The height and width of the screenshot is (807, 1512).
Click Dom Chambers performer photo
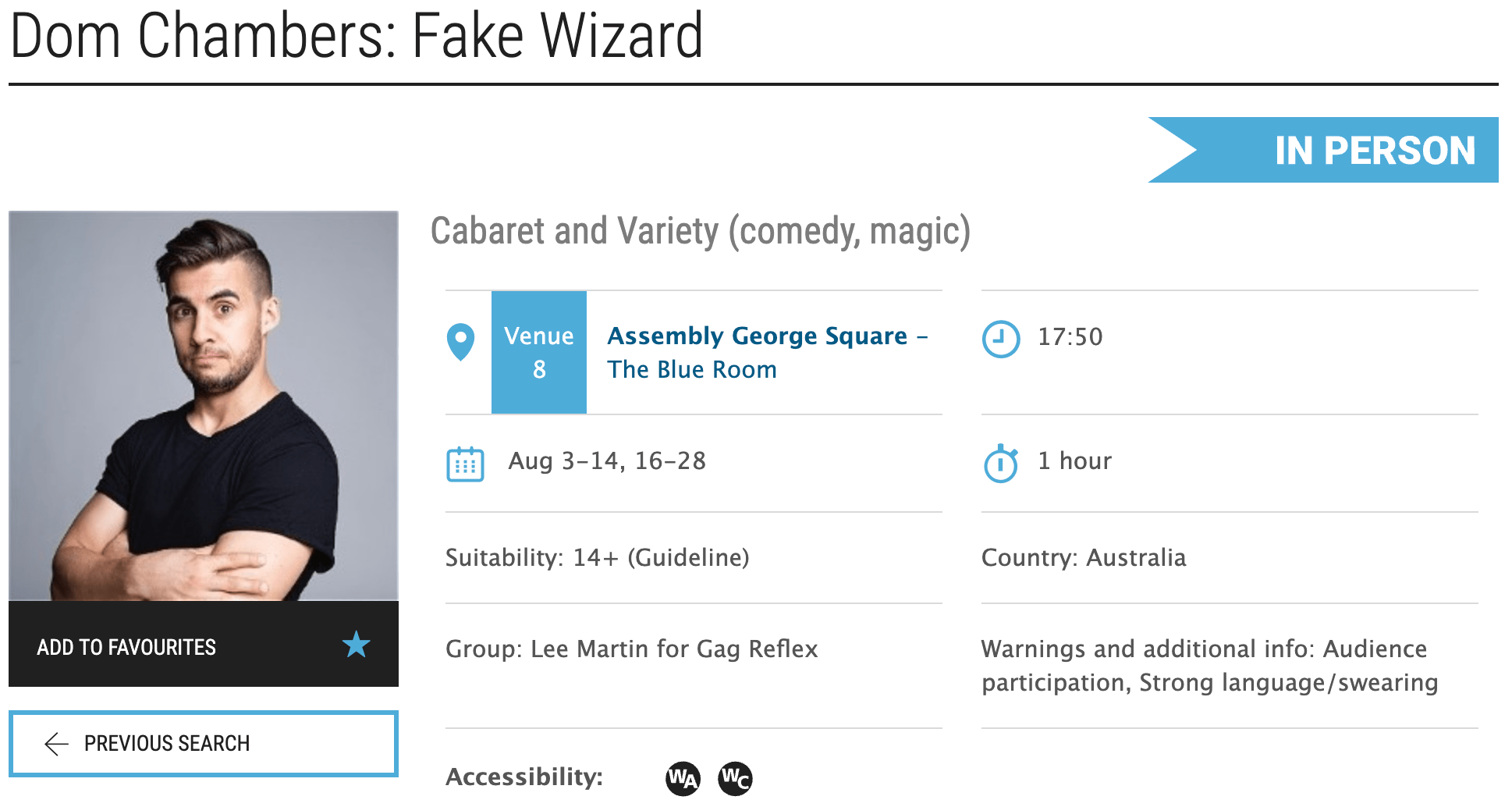[x=204, y=406]
